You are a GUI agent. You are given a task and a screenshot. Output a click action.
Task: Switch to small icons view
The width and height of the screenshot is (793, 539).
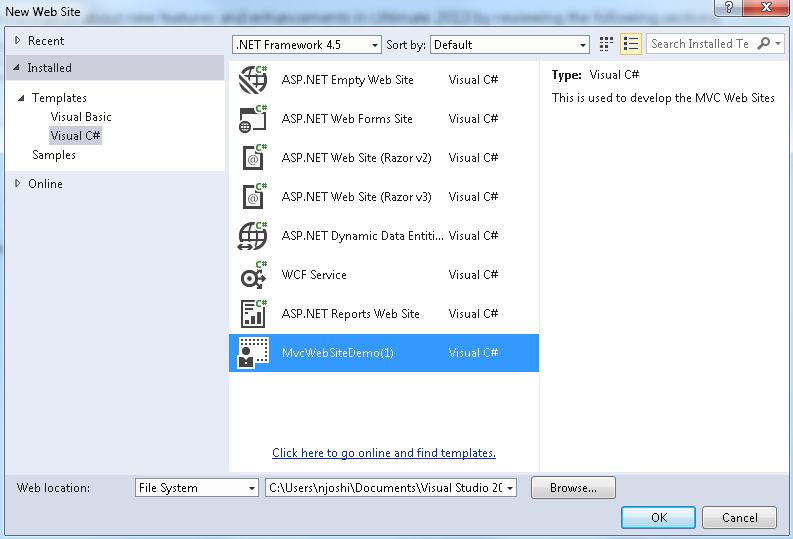[x=606, y=44]
